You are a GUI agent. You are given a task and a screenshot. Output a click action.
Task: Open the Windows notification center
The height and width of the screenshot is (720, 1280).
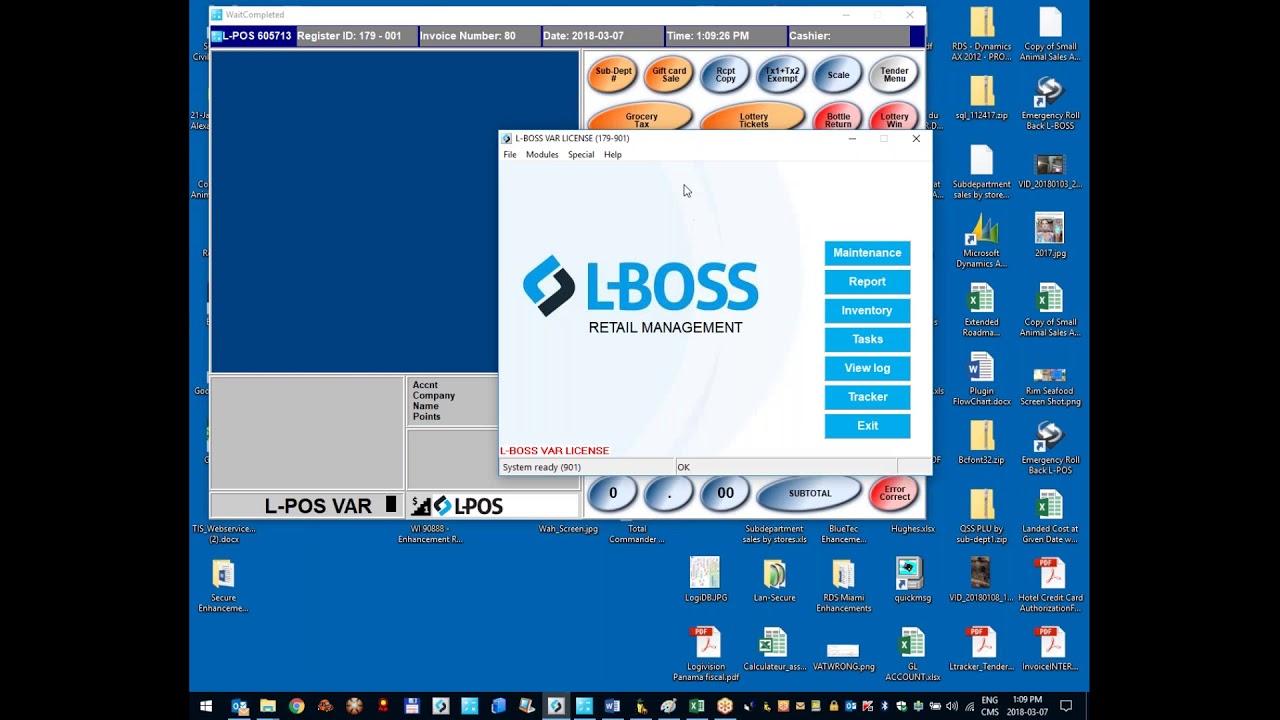(1066, 706)
